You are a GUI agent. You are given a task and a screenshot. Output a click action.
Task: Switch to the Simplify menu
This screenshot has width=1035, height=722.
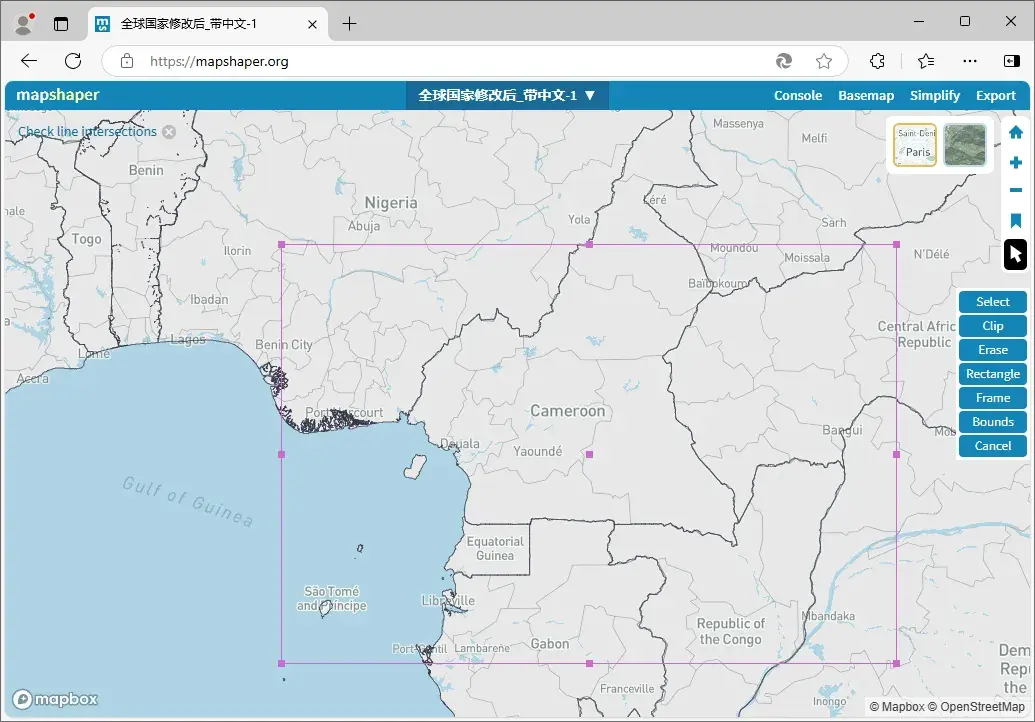click(934, 95)
